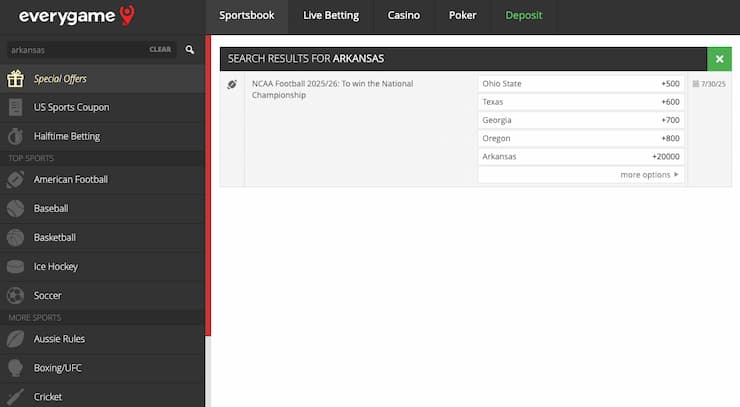The height and width of the screenshot is (407, 740).
Task: Bet on Oregon at +800
Action: [x=581, y=138]
